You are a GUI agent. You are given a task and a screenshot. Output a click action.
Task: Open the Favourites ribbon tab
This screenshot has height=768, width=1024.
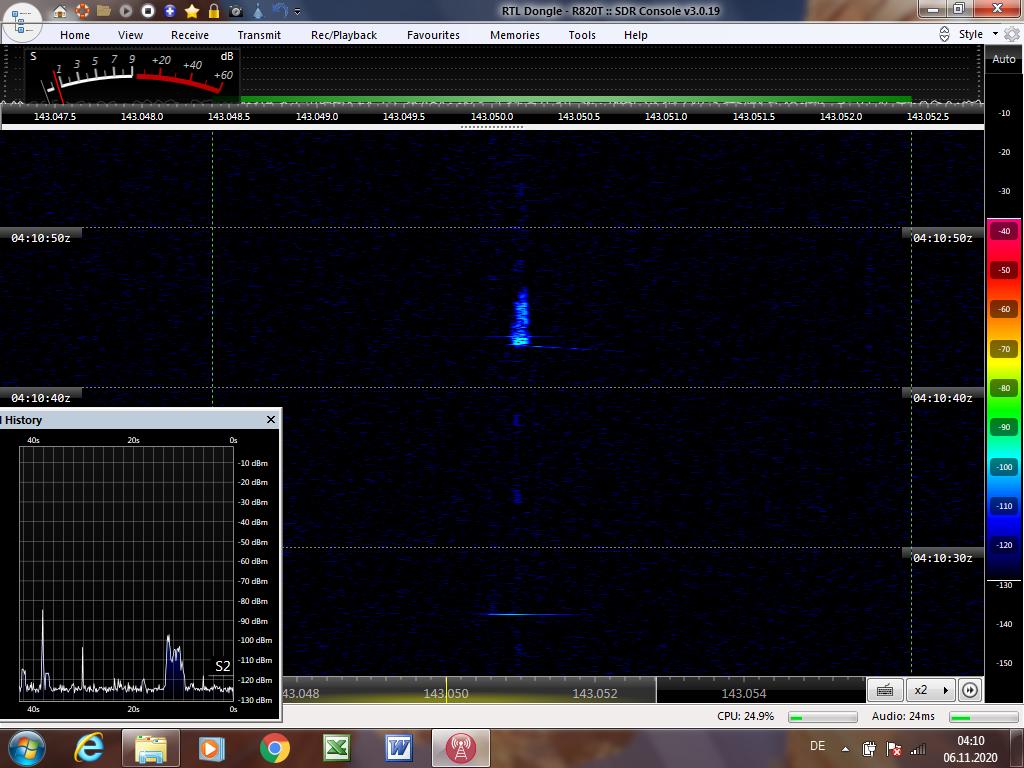click(x=433, y=35)
